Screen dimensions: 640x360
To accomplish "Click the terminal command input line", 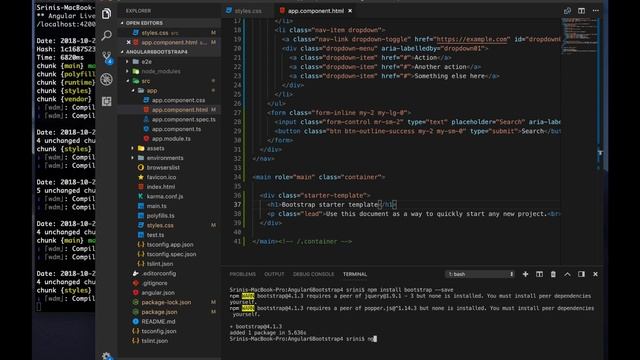I will [x=303, y=339].
